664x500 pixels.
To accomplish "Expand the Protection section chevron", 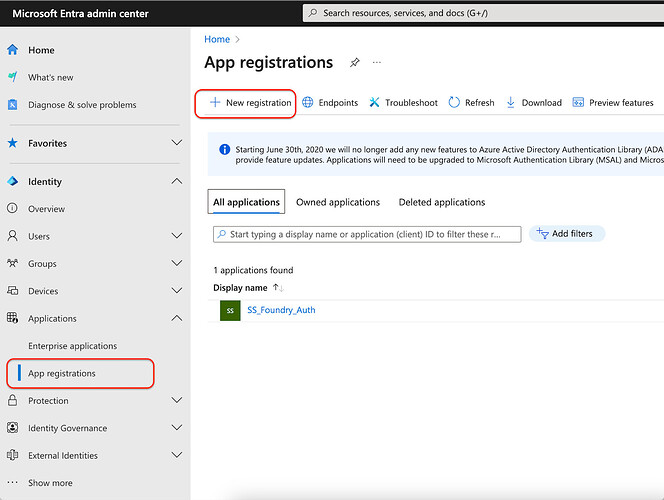I will coord(177,400).
